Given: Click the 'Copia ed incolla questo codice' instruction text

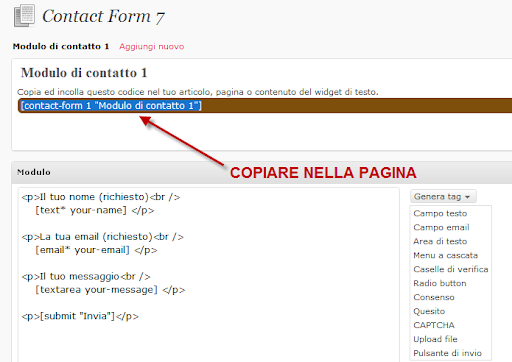Looking at the screenshot, I should click(198, 92).
